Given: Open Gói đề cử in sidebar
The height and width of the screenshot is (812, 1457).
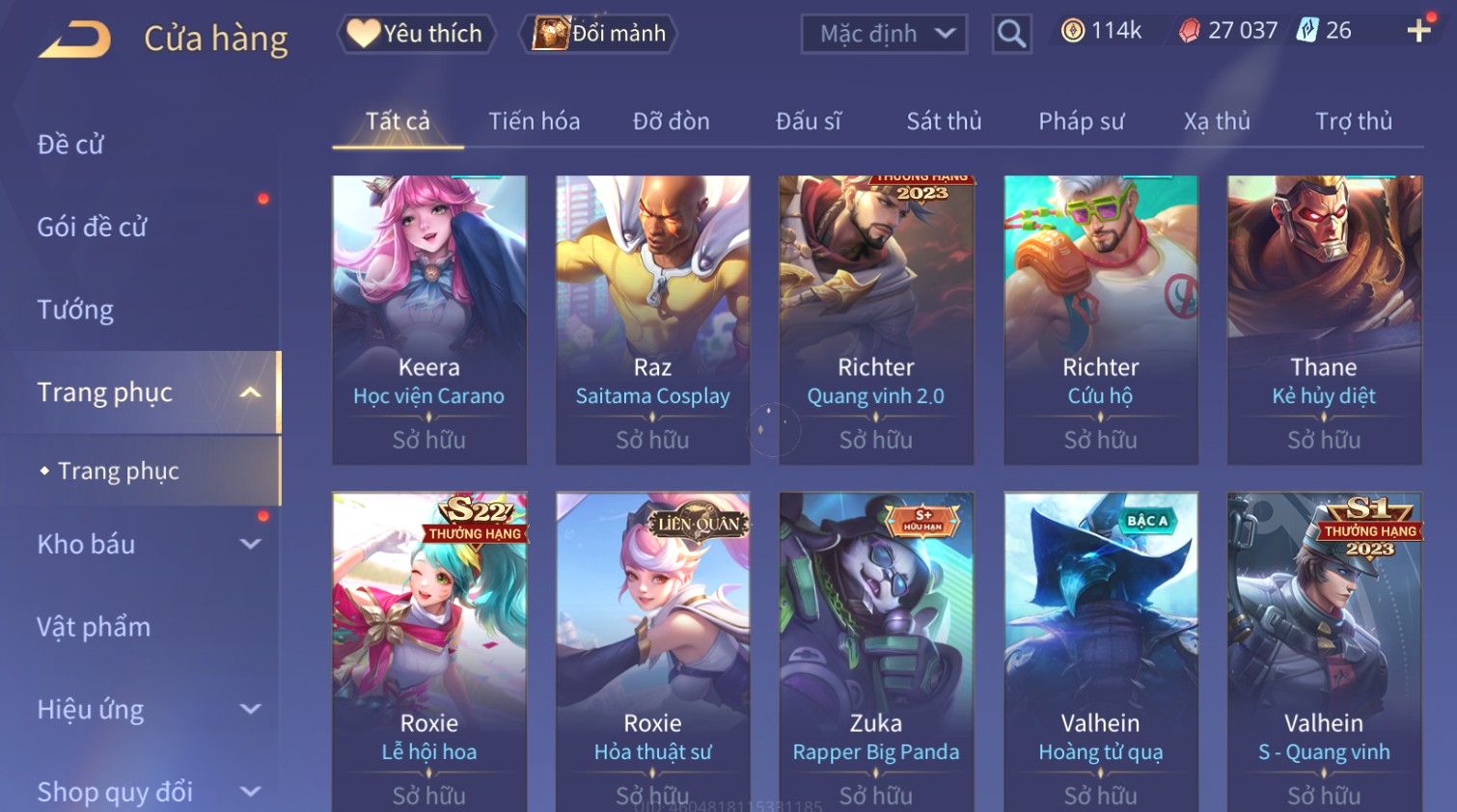Looking at the screenshot, I should pyautogui.click(x=92, y=227).
